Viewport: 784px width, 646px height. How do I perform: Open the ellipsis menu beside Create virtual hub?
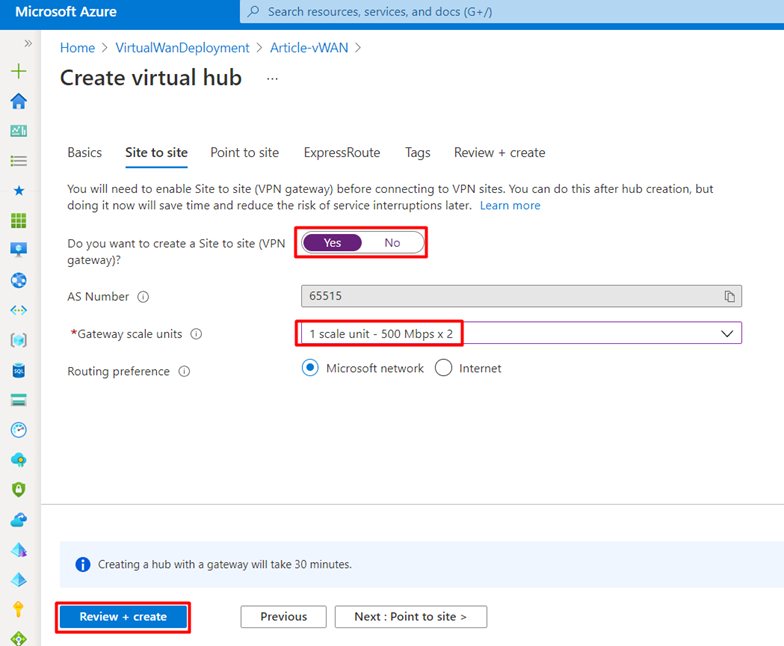tap(272, 78)
